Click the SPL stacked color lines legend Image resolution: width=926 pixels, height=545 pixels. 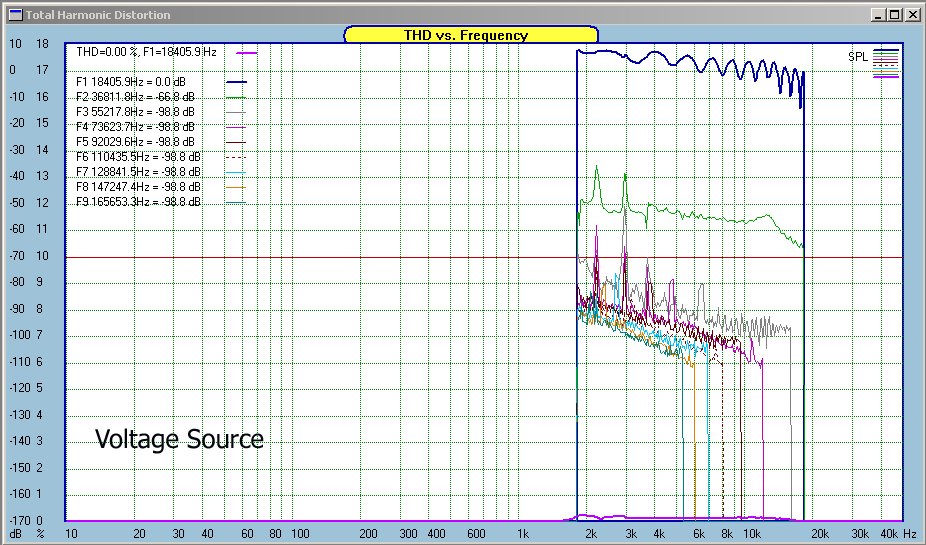tap(886, 63)
